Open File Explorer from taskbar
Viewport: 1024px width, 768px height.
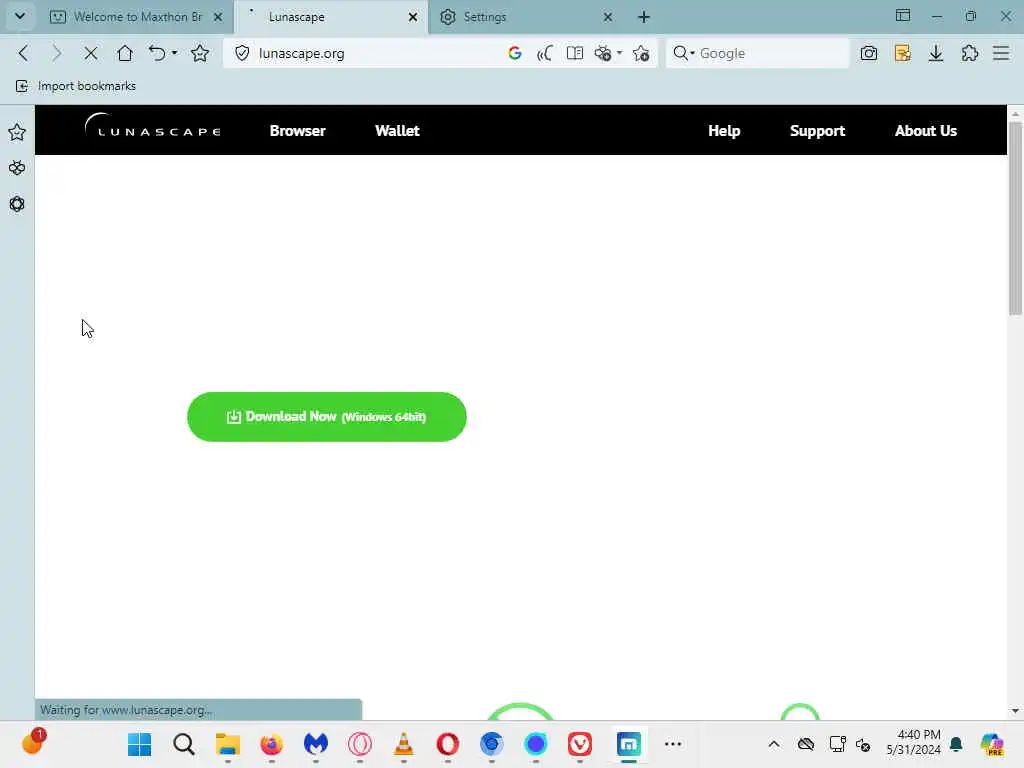228,744
